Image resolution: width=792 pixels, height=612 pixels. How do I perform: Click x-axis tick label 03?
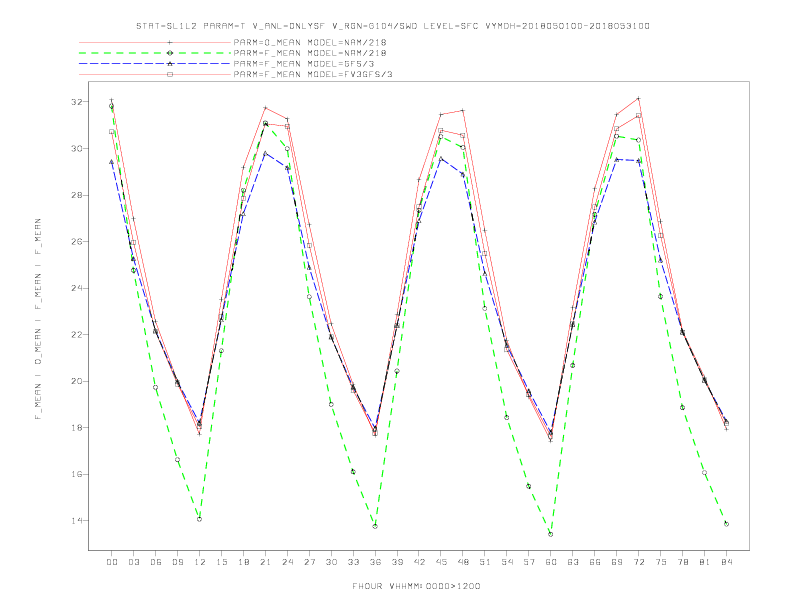[x=133, y=562]
